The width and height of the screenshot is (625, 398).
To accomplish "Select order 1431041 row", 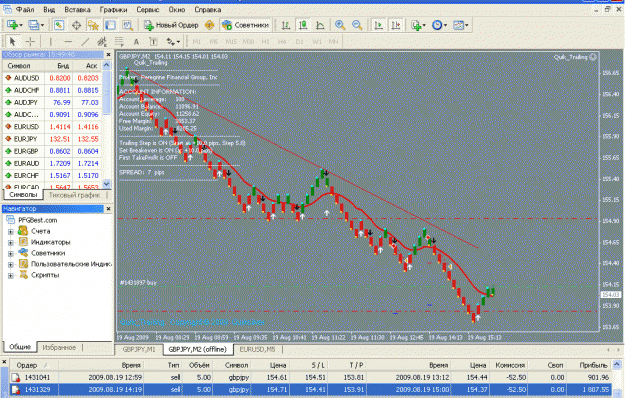I will pyautogui.click(x=311, y=377).
